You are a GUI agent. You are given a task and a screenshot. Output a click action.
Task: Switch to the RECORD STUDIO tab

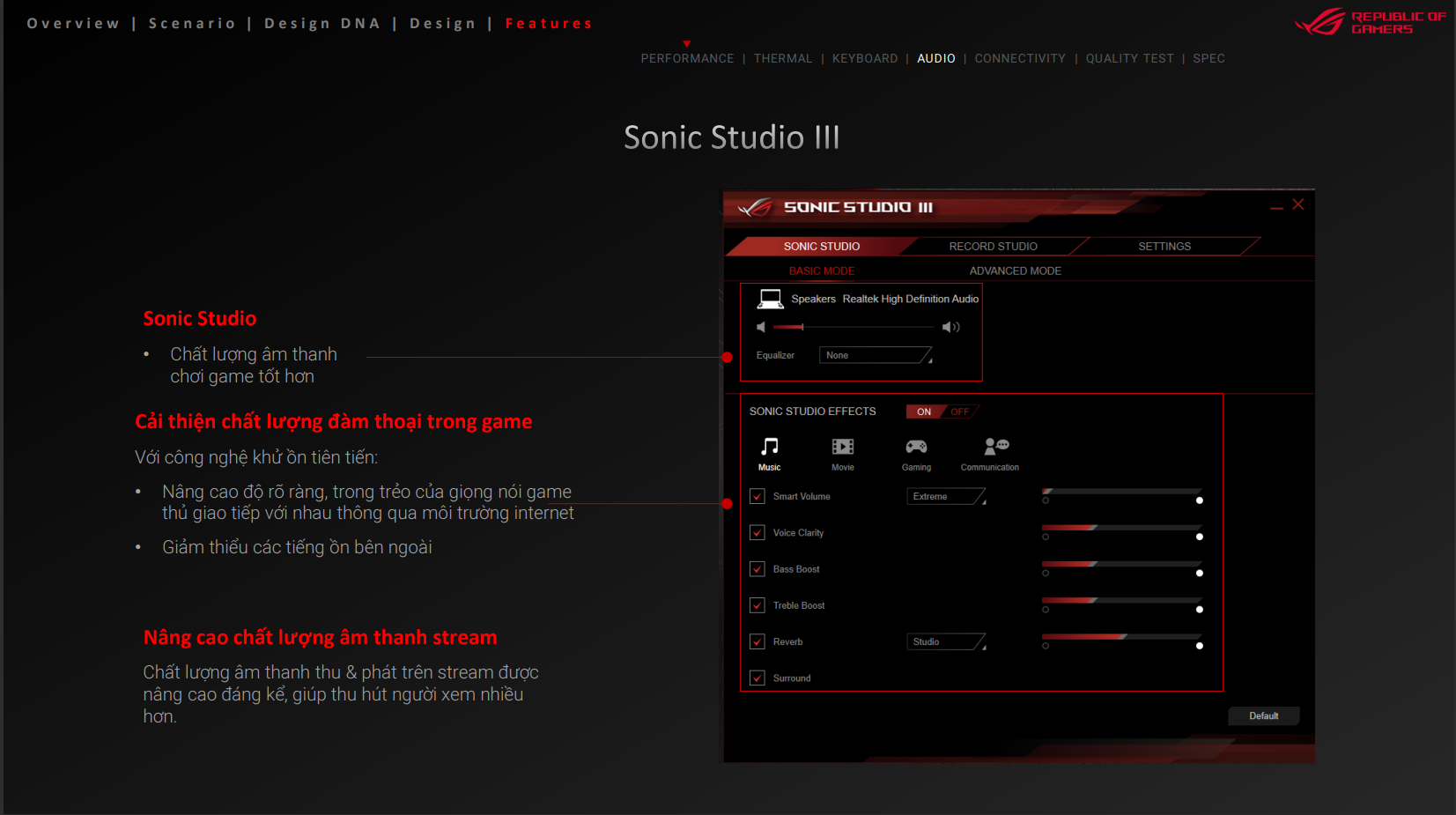tap(994, 247)
